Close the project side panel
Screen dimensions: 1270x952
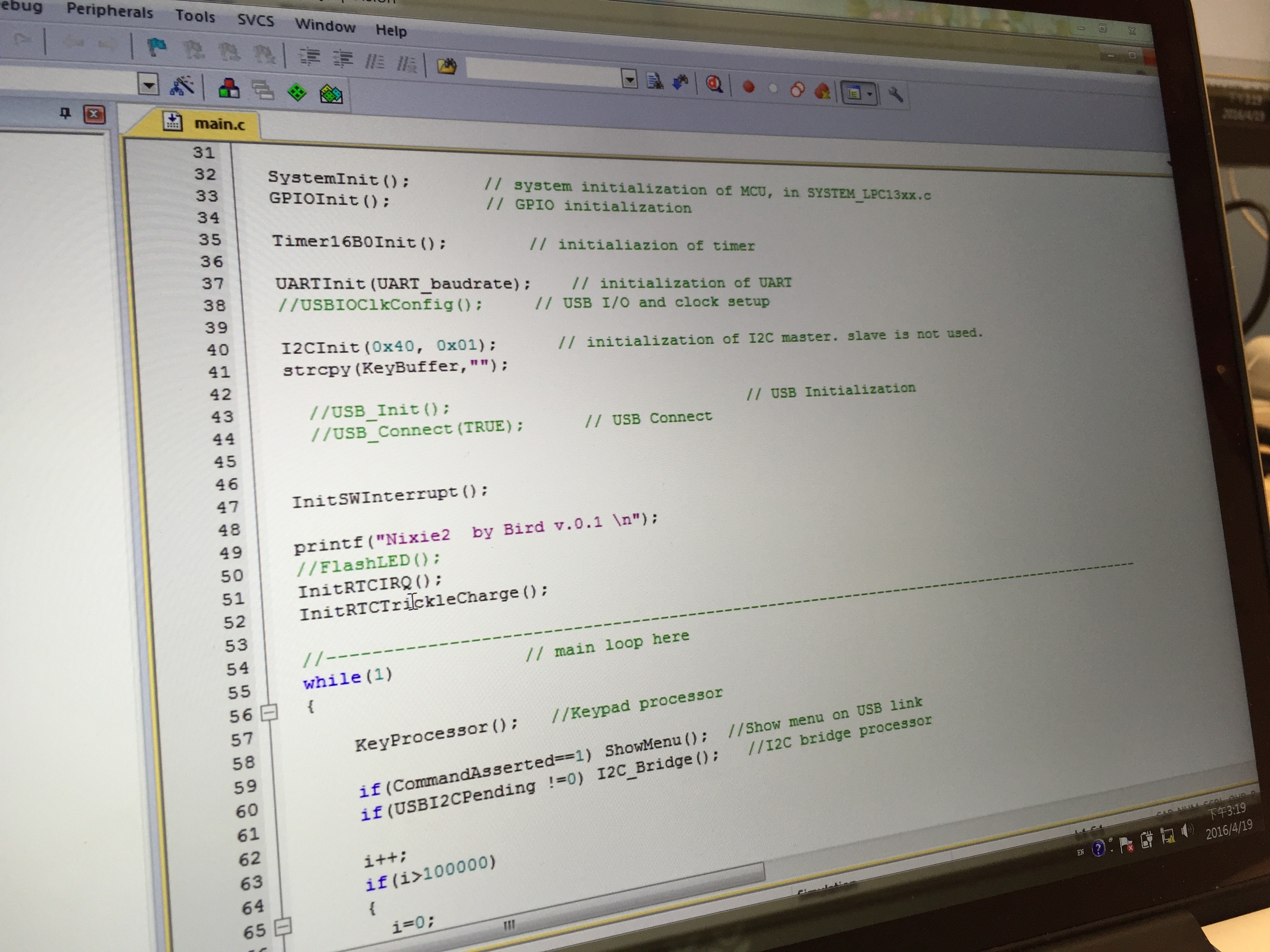point(94,114)
